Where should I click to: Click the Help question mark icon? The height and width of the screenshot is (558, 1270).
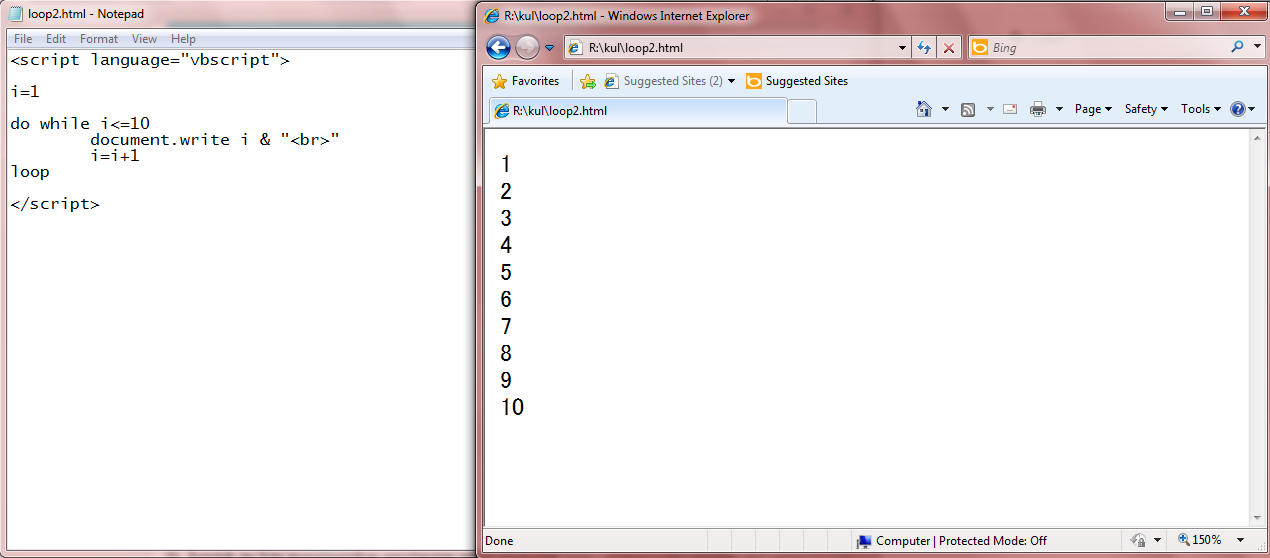(x=1238, y=109)
